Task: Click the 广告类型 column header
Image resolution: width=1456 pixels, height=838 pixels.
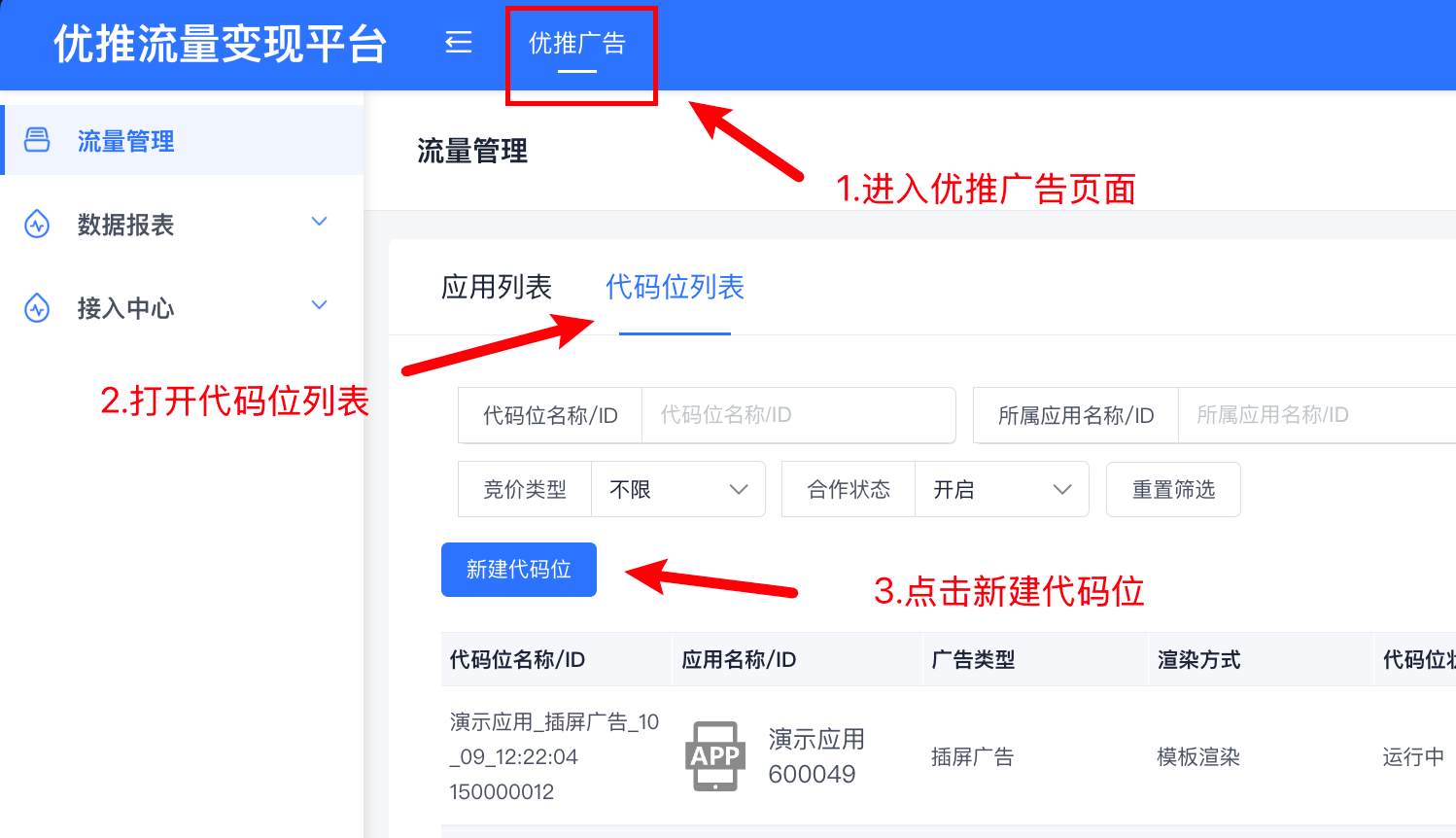Action: [973, 659]
